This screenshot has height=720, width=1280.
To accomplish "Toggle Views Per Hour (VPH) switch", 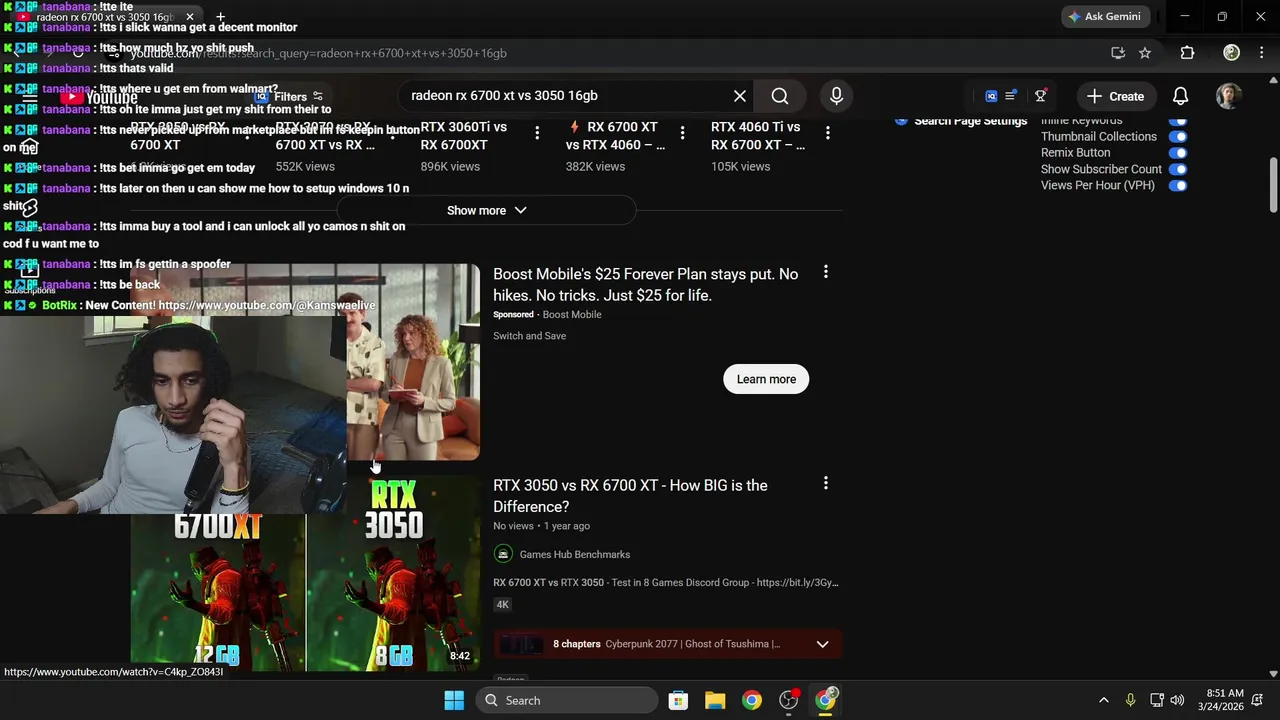I will click(x=1178, y=185).
